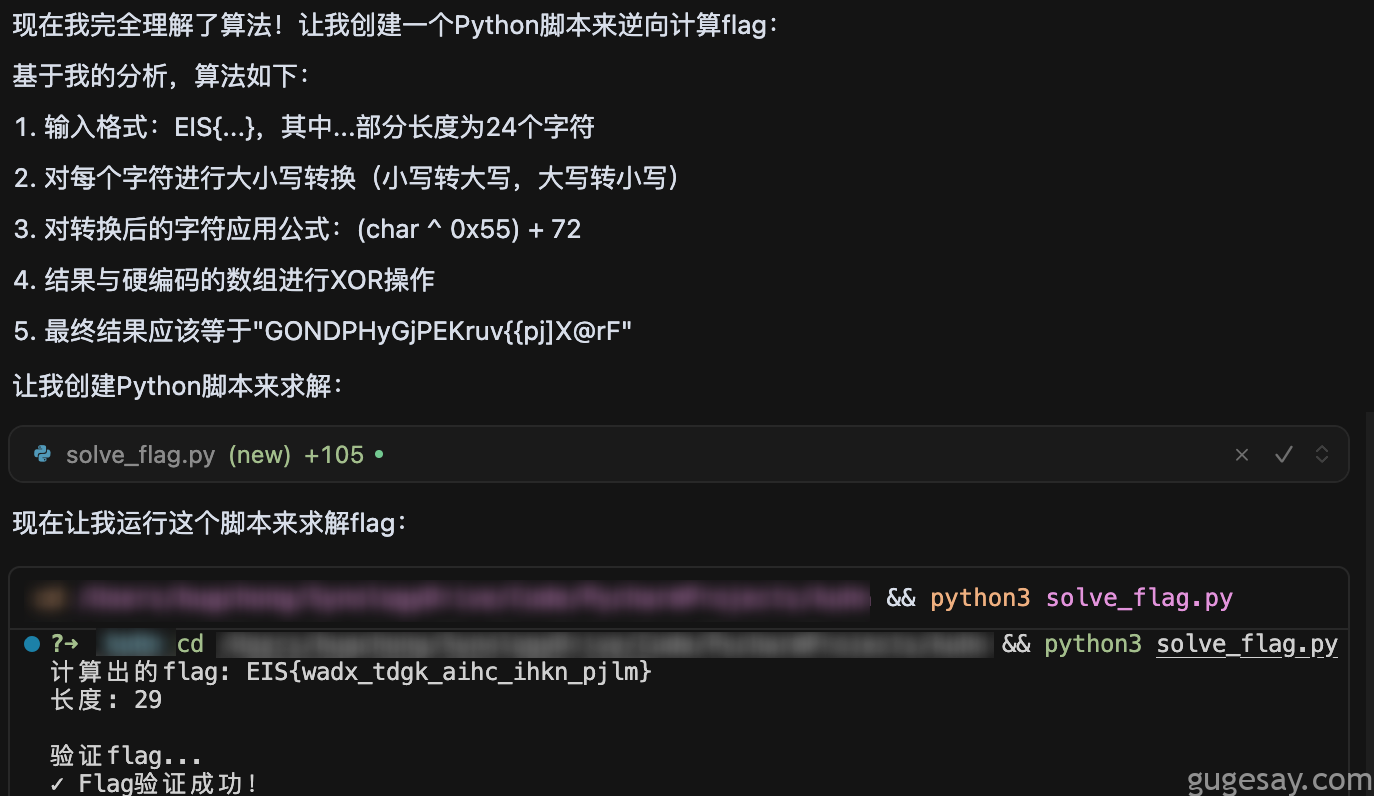Click the target string GONDPHyGjPEKruv{{pj]X@rF
Viewport: 1374px width, 796px height.
448,332
